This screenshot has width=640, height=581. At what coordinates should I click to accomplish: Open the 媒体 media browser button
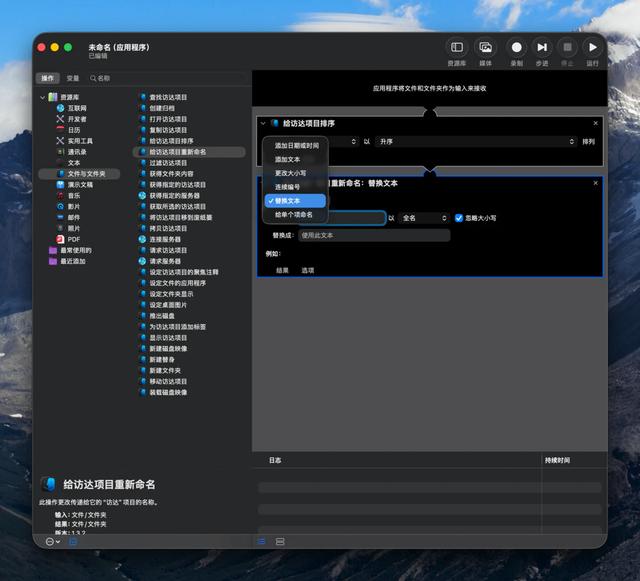485,47
